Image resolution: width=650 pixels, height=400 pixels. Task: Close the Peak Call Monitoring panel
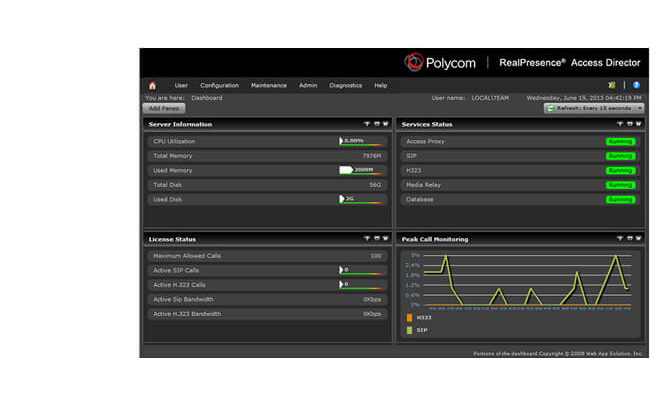[x=638, y=238]
